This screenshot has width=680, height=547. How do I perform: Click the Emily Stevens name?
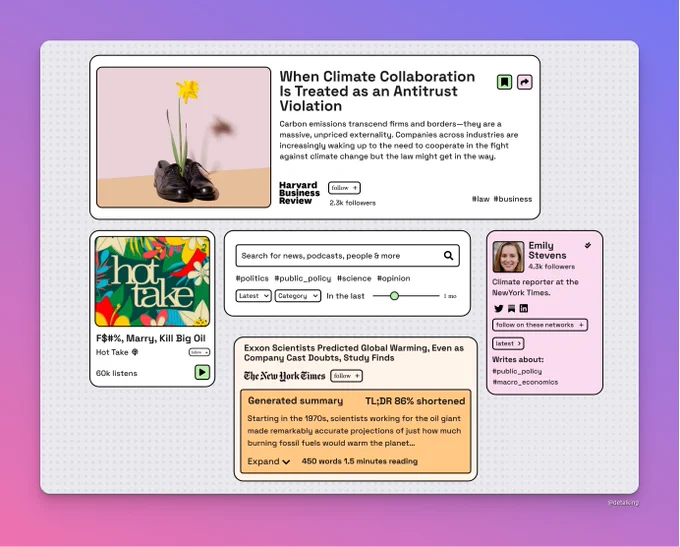point(547,250)
